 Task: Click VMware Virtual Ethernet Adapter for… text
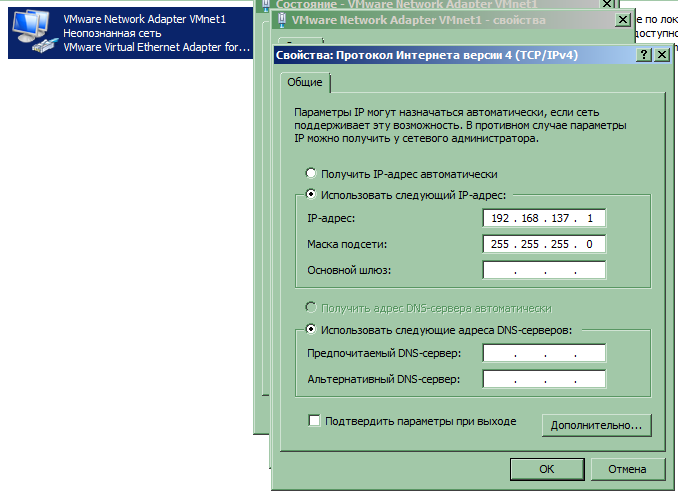pyautogui.click(x=157, y=47)
